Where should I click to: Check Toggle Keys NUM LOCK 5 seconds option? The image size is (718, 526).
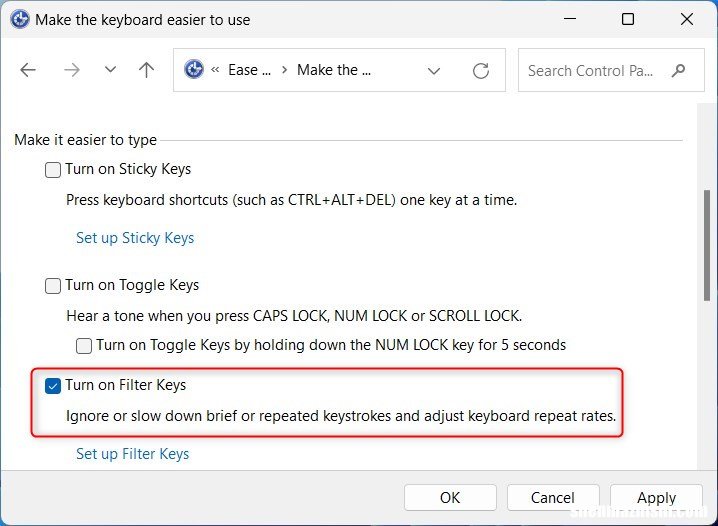pos(84,346)
